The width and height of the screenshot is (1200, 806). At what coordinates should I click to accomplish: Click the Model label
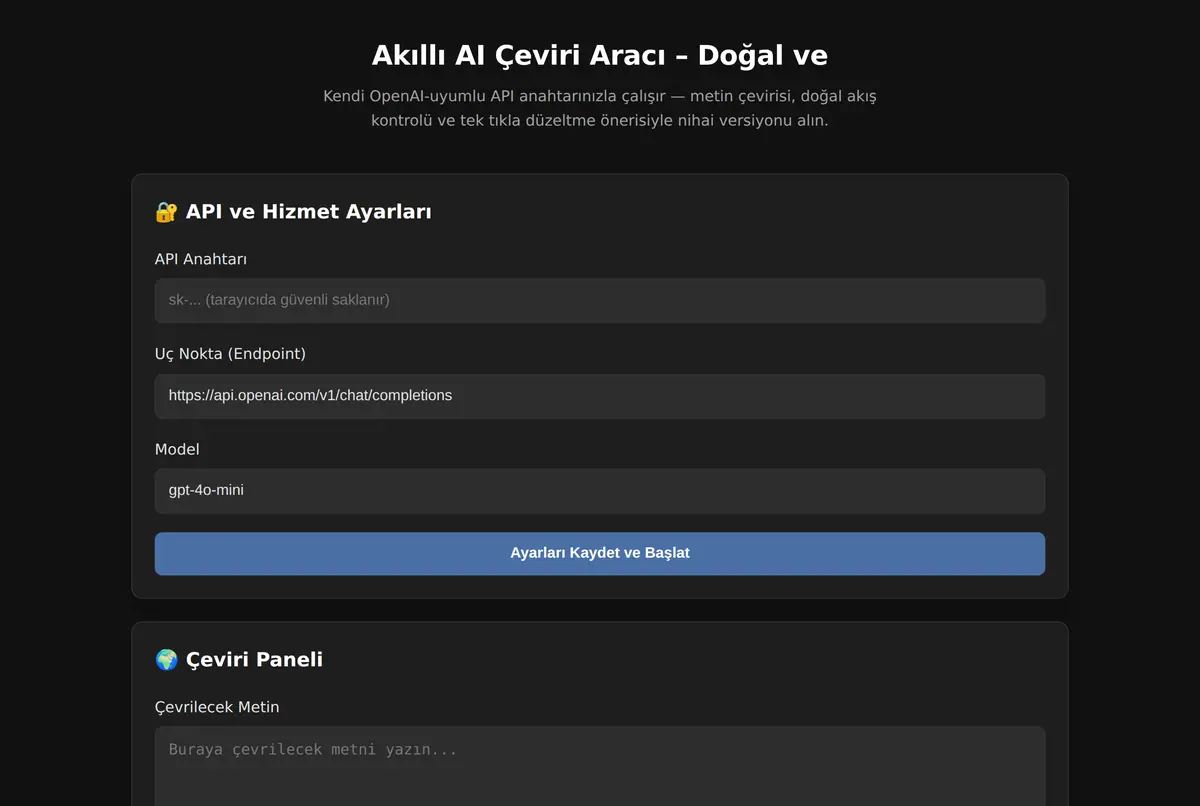177,450
